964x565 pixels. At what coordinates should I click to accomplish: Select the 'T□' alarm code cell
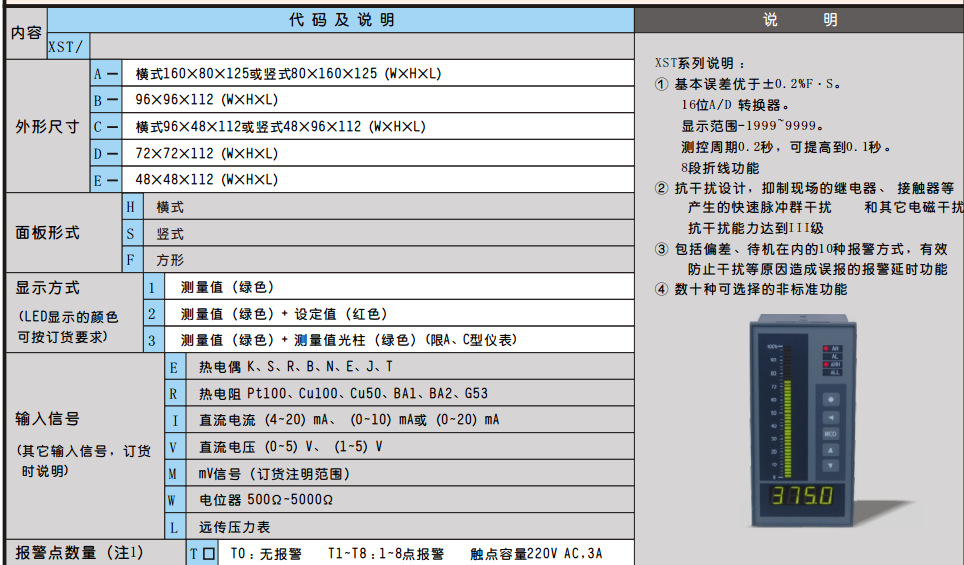point(202,553)
